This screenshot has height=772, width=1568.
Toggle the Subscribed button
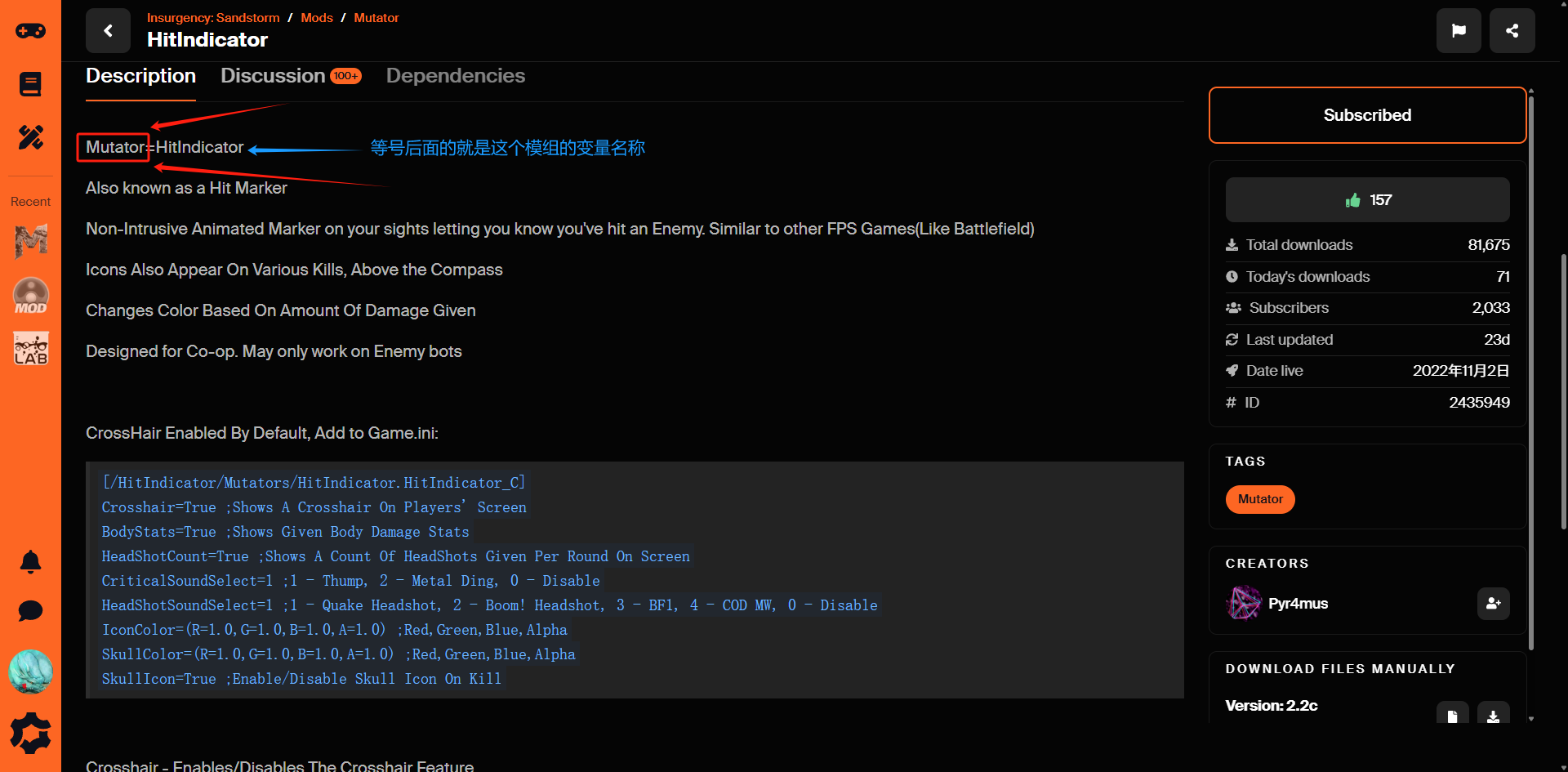[x=1367, y=115]
